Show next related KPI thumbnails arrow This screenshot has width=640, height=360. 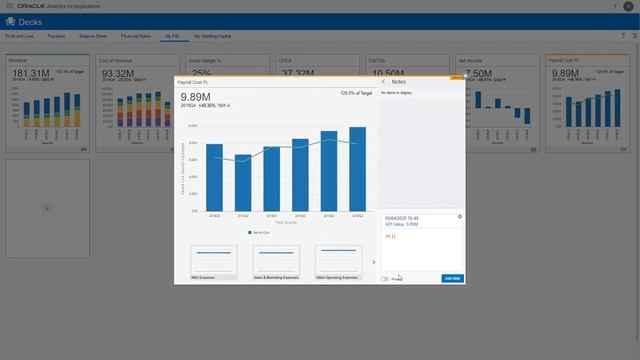[x=373, y=262]
